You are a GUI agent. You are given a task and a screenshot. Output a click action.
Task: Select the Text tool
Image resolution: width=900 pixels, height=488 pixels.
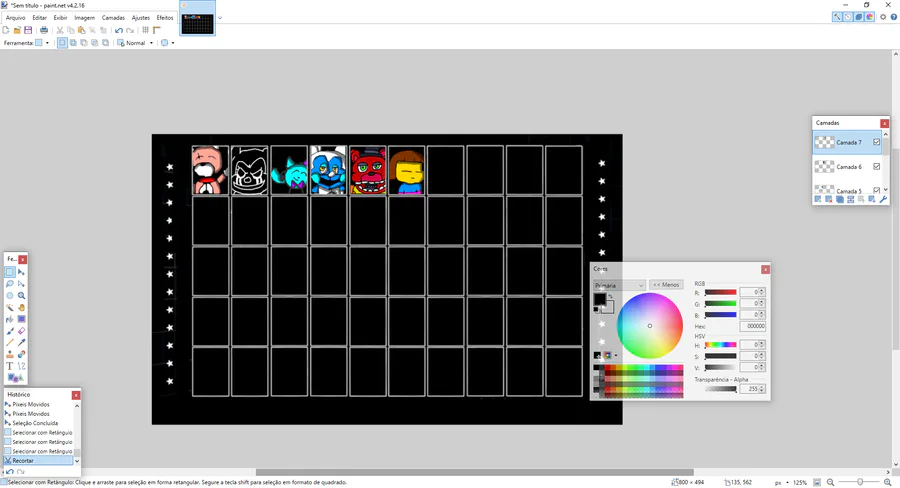[x=10, y=366]
